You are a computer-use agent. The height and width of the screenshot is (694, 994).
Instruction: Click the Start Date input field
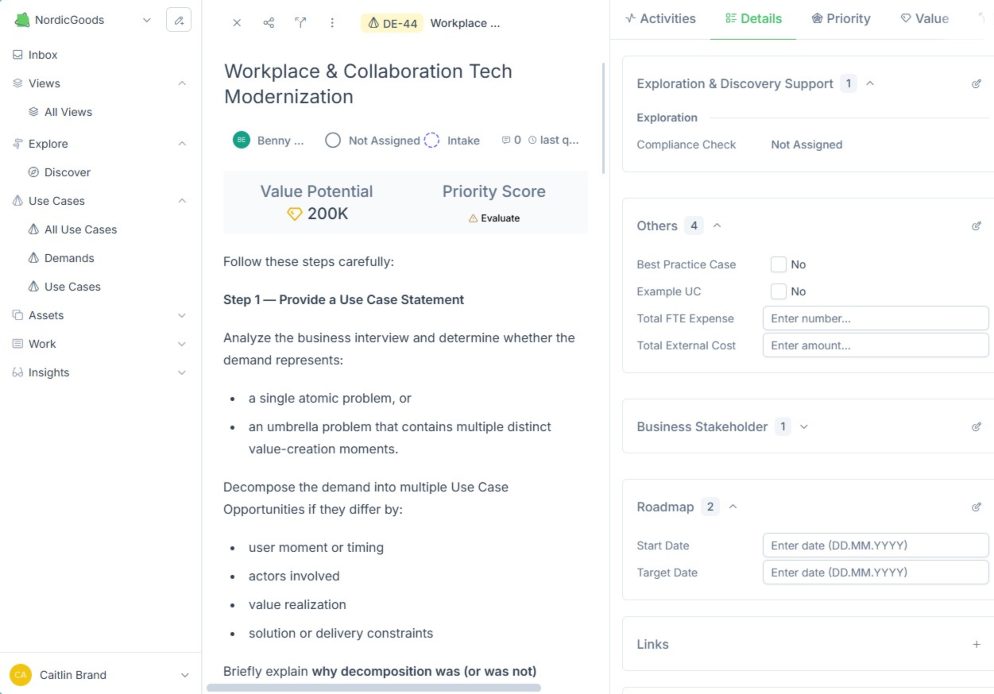click(875, 546)
